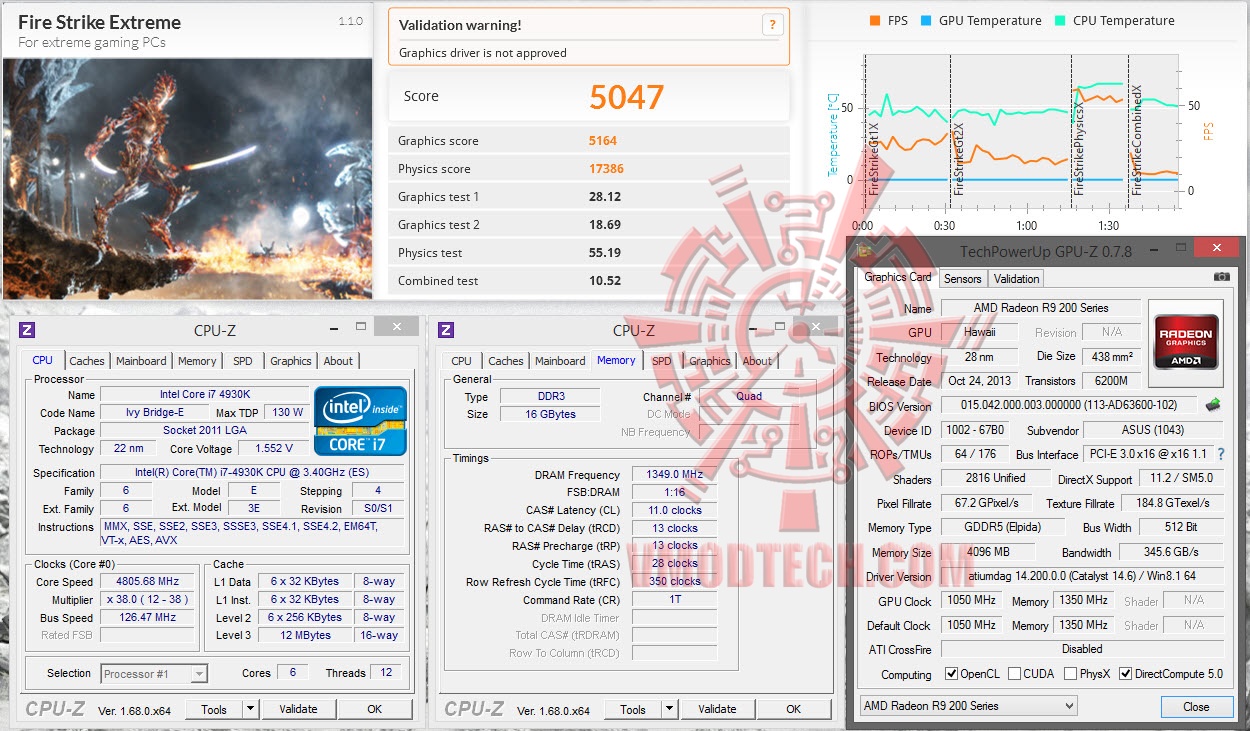The height and width of the screenshot is (731, 1250).
Task: Click the BIOS save chip icon
Action: (1213, 405)
